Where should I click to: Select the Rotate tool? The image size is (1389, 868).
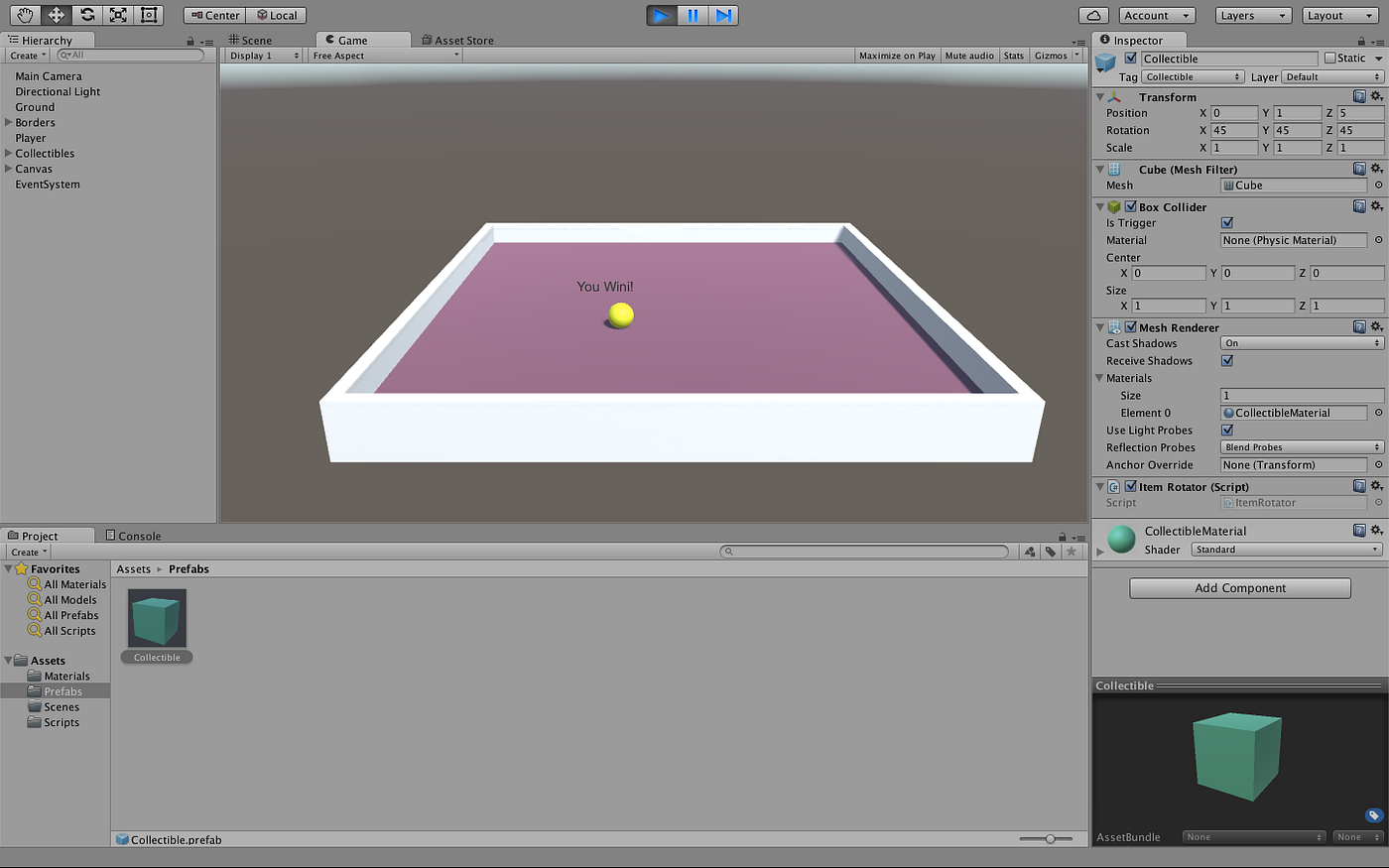(x=89, y=15)
